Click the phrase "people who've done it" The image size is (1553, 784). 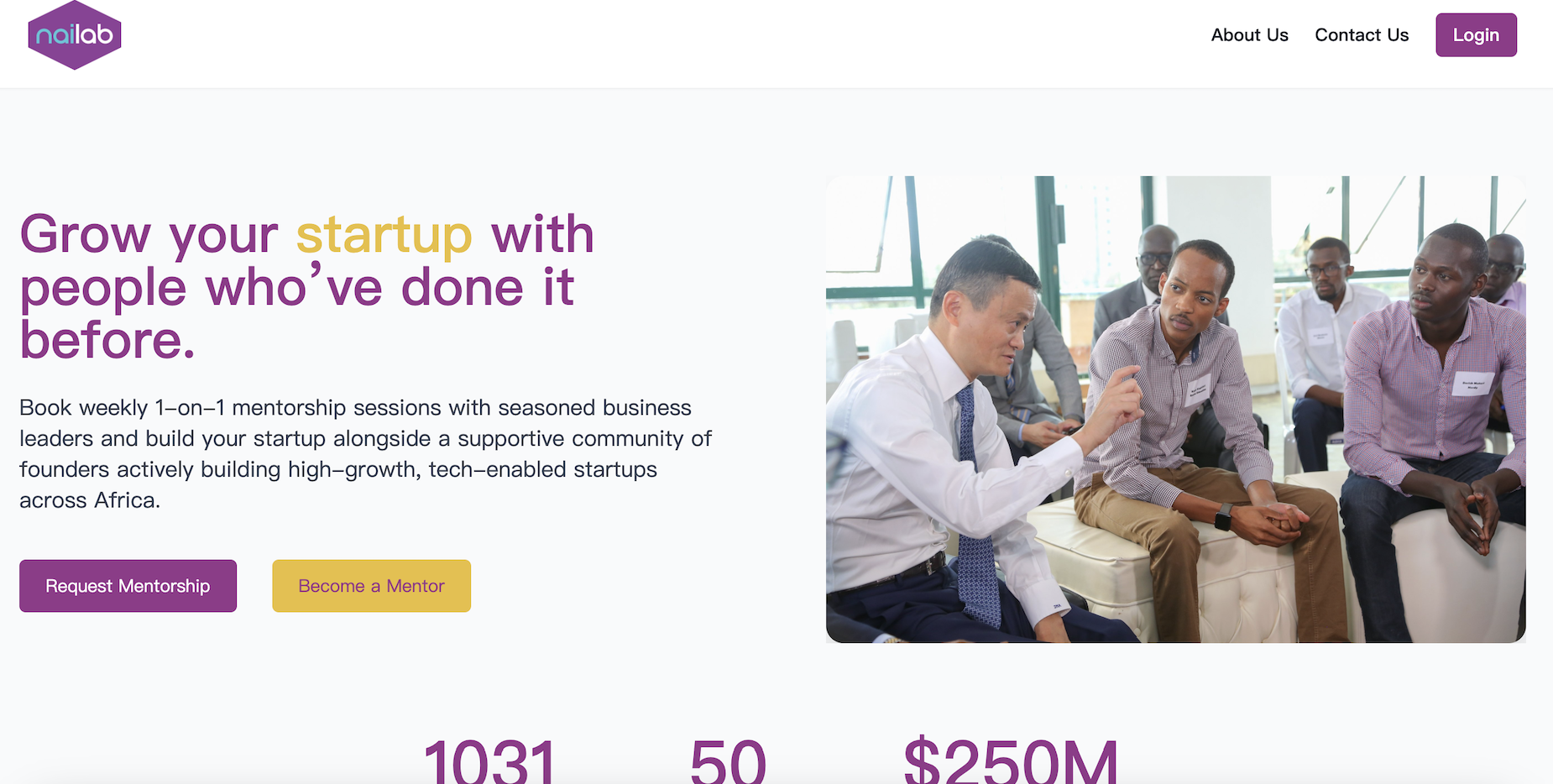pyautogui.click(x=297, y=288)
